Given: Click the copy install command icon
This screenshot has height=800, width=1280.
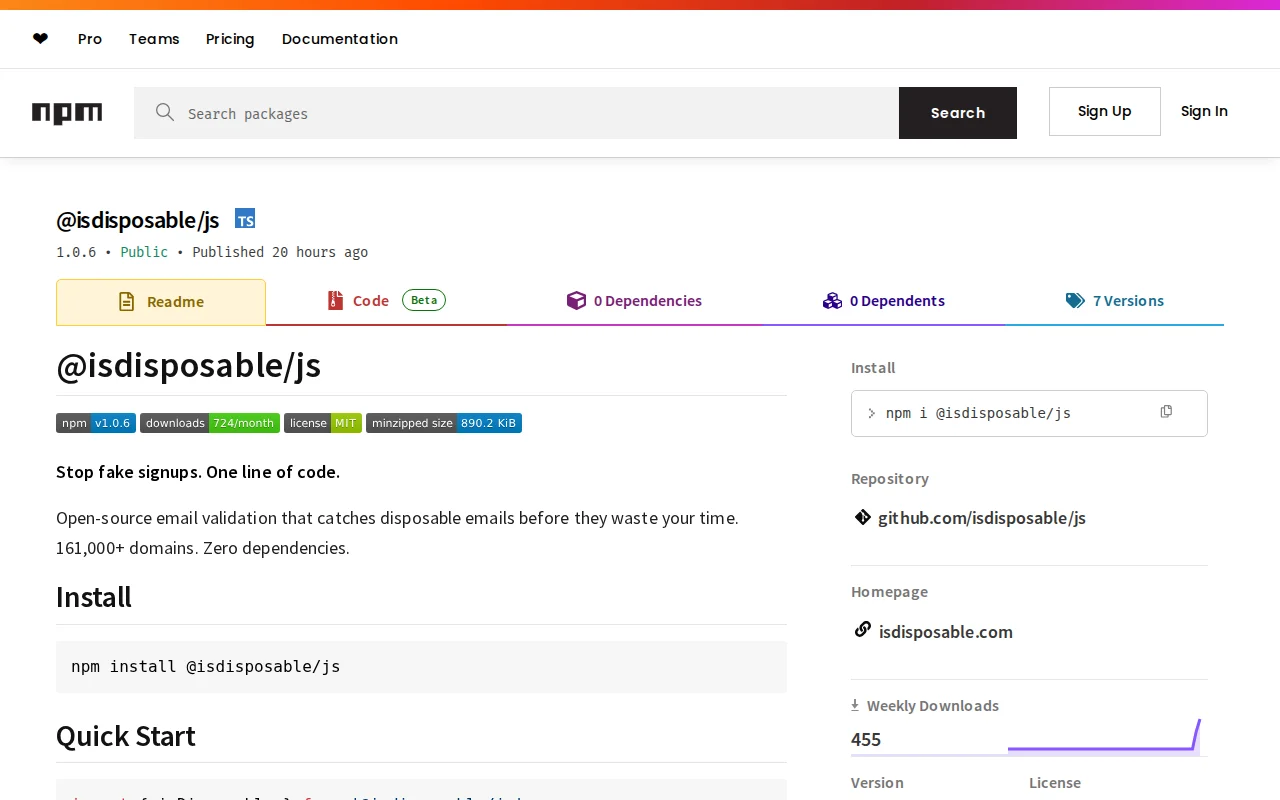Looking at the screenshot, I should pyautogui.click(x=1166, y=412).
